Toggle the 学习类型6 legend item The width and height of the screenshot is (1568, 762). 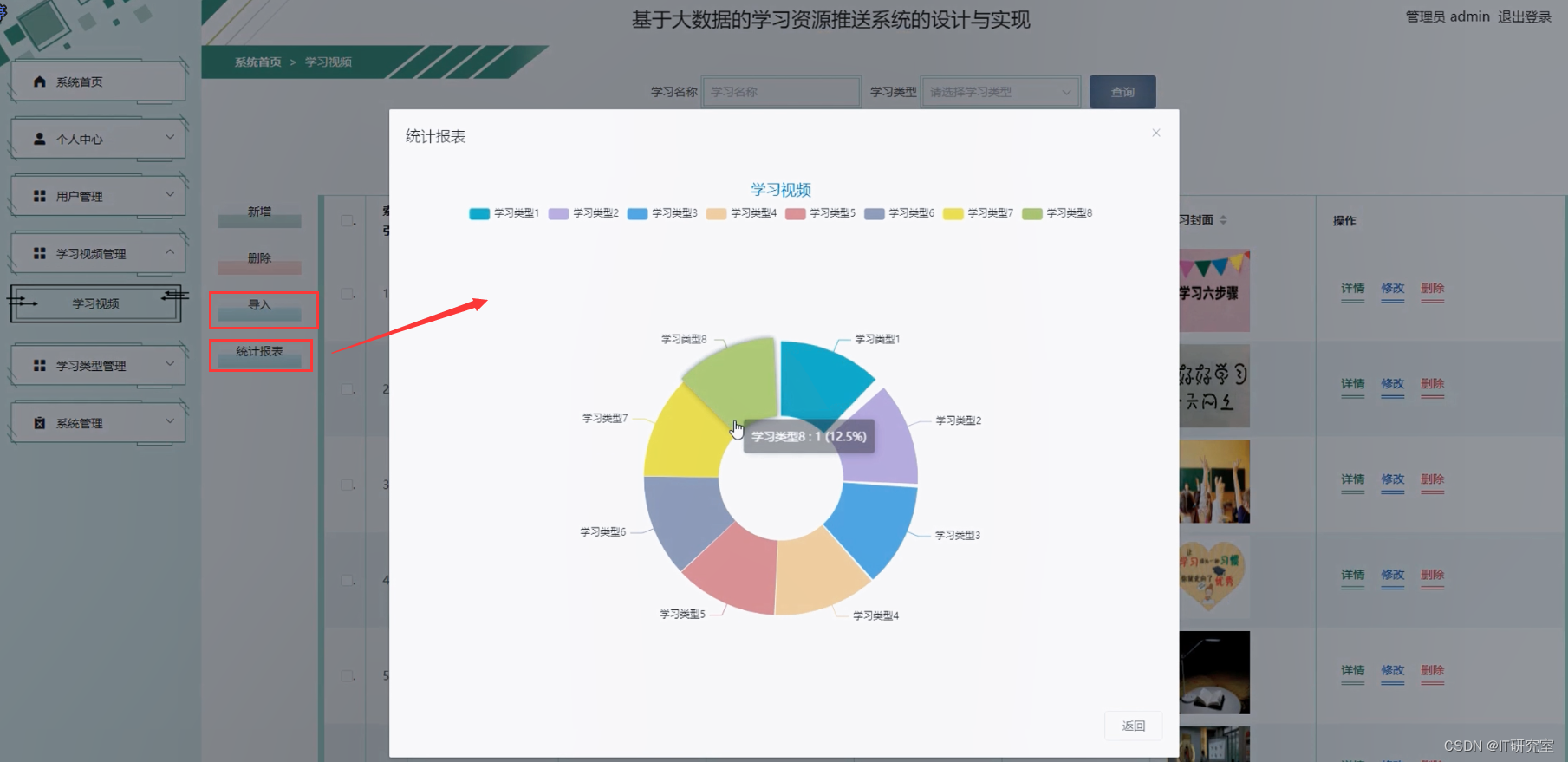tap(899, 213)
